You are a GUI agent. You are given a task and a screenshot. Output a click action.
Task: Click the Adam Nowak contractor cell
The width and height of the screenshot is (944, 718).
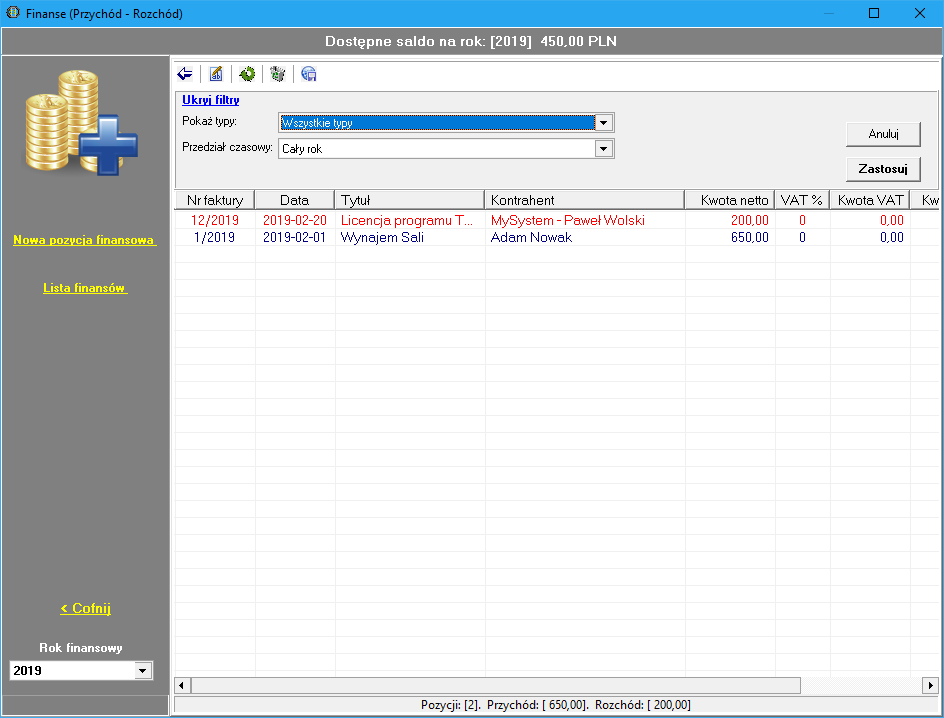585,237
